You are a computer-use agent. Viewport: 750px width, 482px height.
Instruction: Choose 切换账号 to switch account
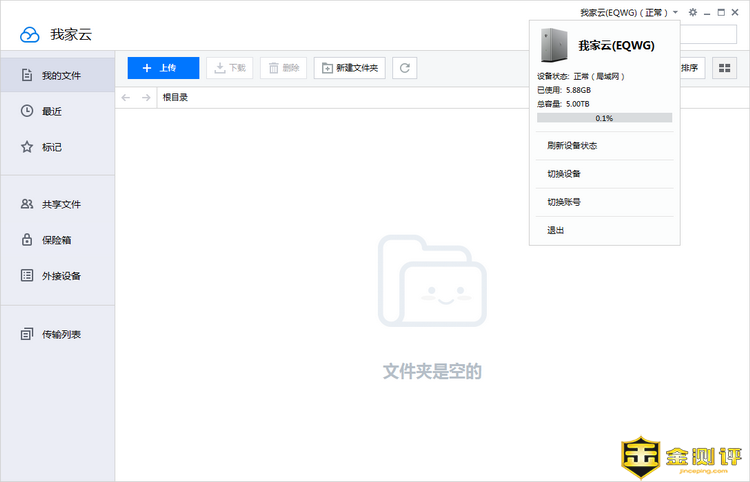[x=564, y=202]
